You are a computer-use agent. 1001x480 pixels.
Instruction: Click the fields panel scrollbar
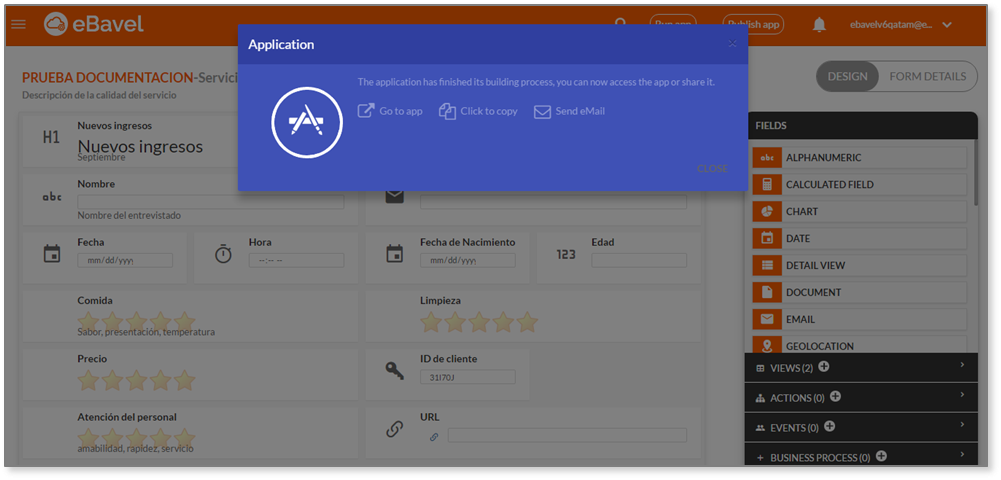[x=975, y=172]
